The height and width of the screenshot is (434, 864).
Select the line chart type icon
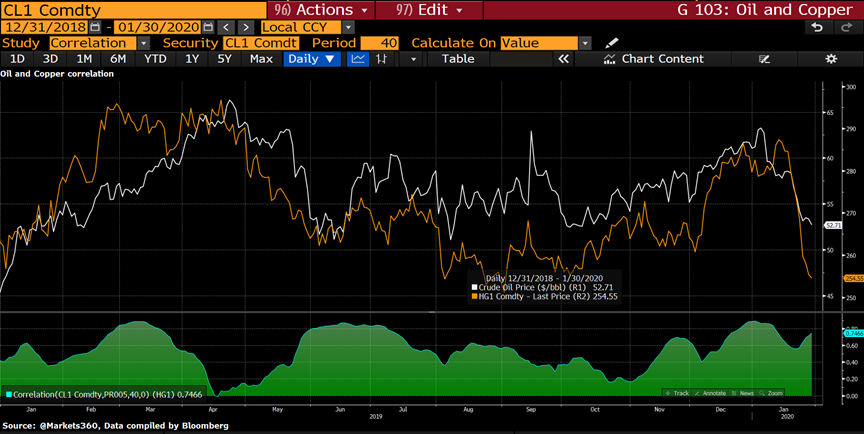point(358,59)
